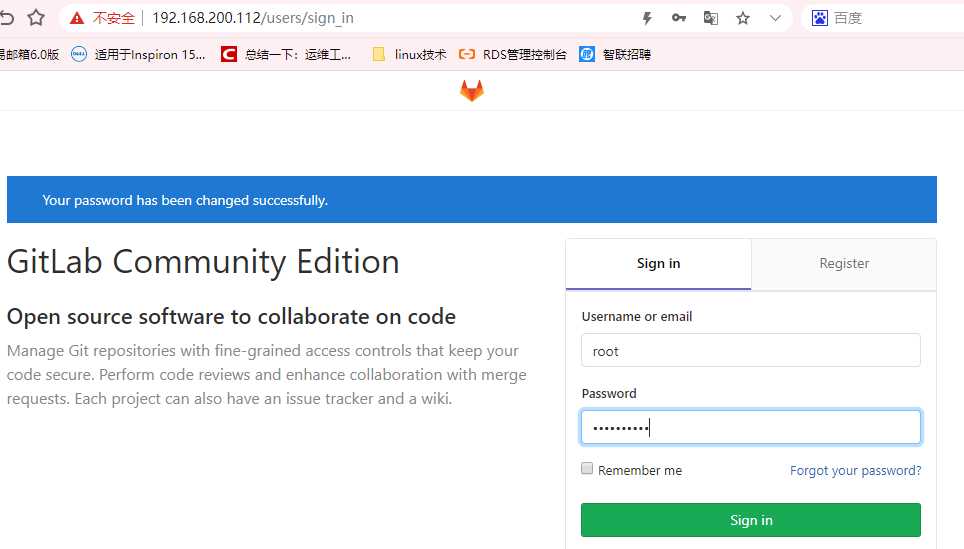This screenshot has width=964, height=549.
Task: Click the Remember me label text
Action: (x=640, y=471)
